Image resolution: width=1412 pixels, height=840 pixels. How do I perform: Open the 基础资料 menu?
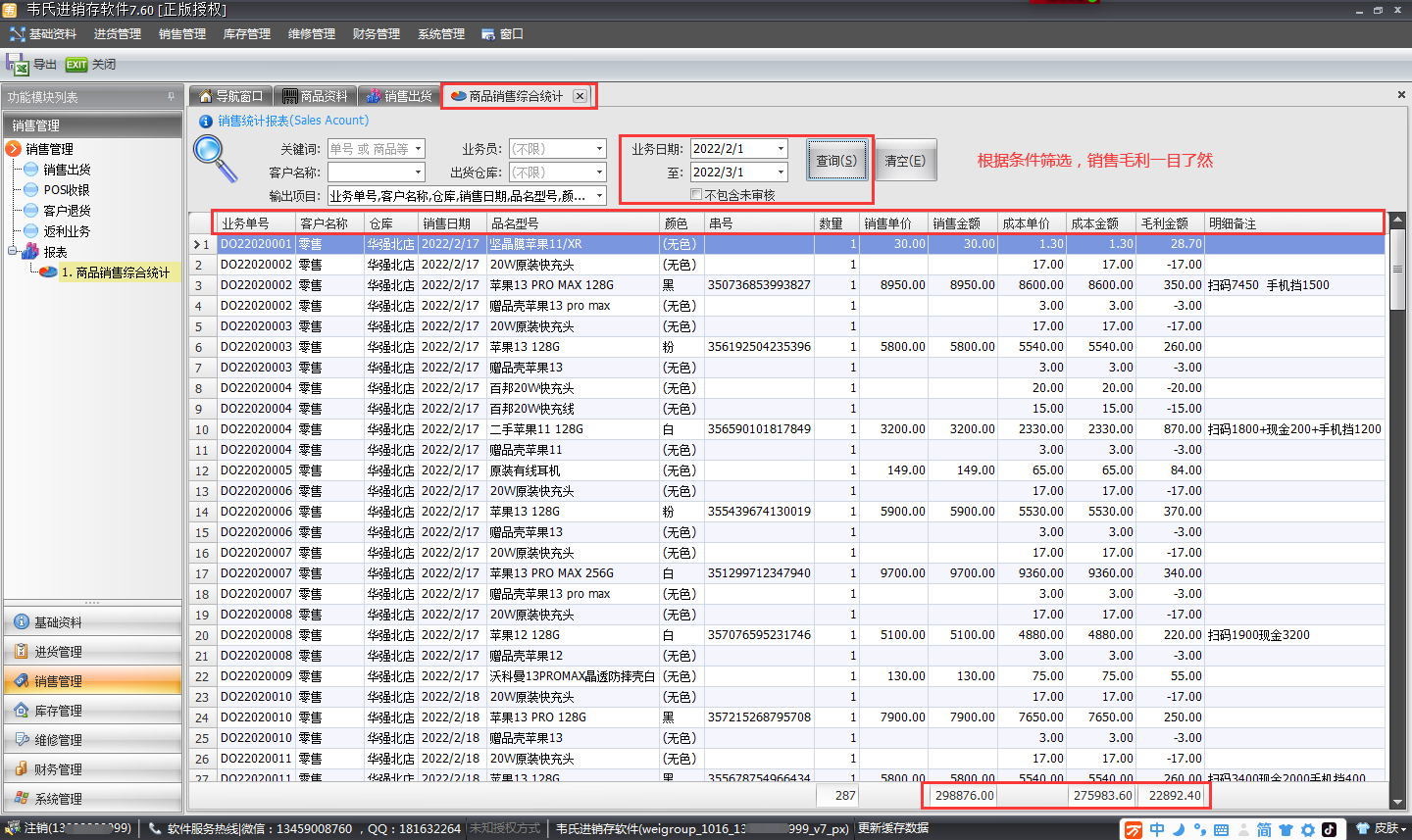pos(43,34)
